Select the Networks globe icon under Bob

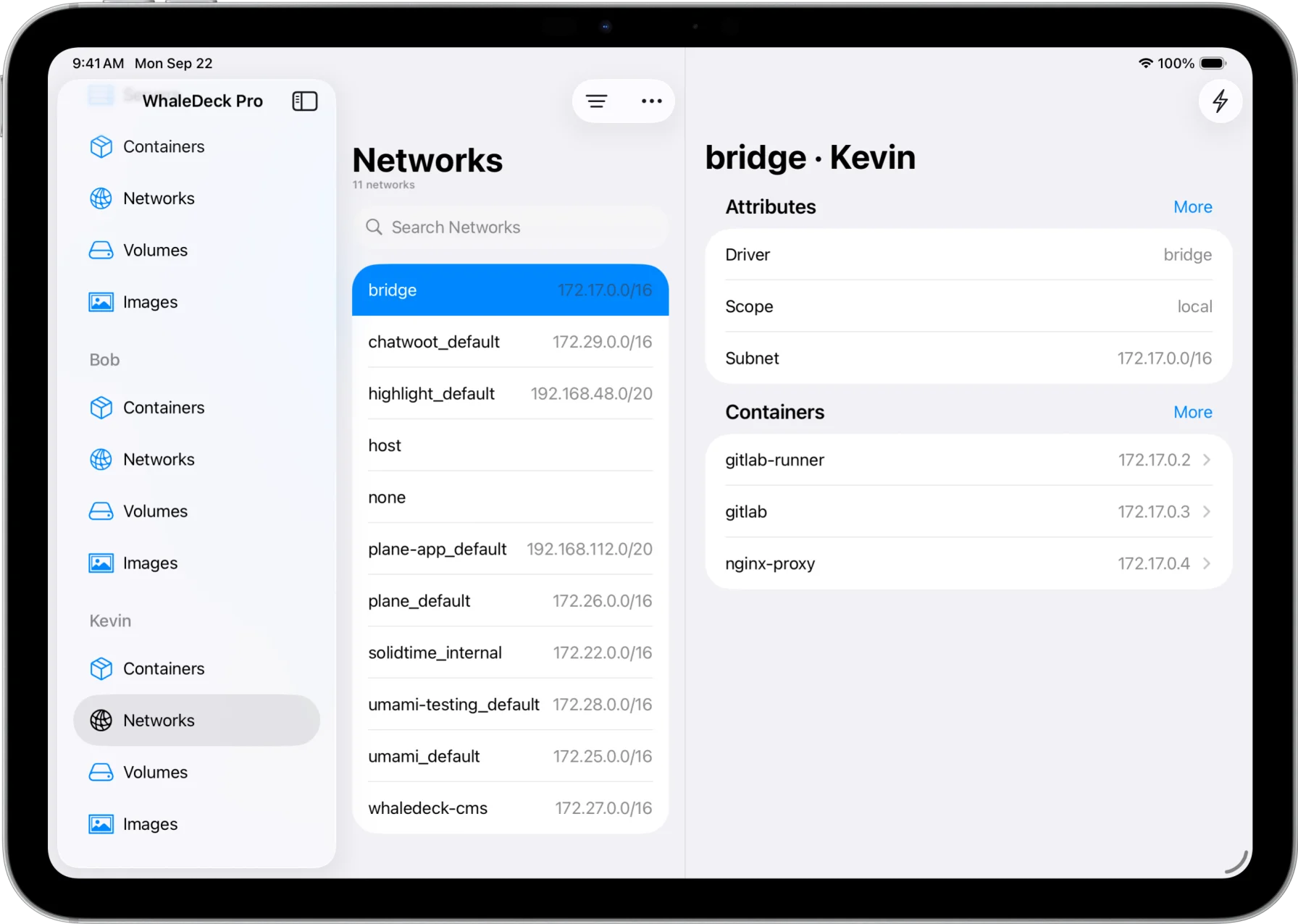[101, 459]
